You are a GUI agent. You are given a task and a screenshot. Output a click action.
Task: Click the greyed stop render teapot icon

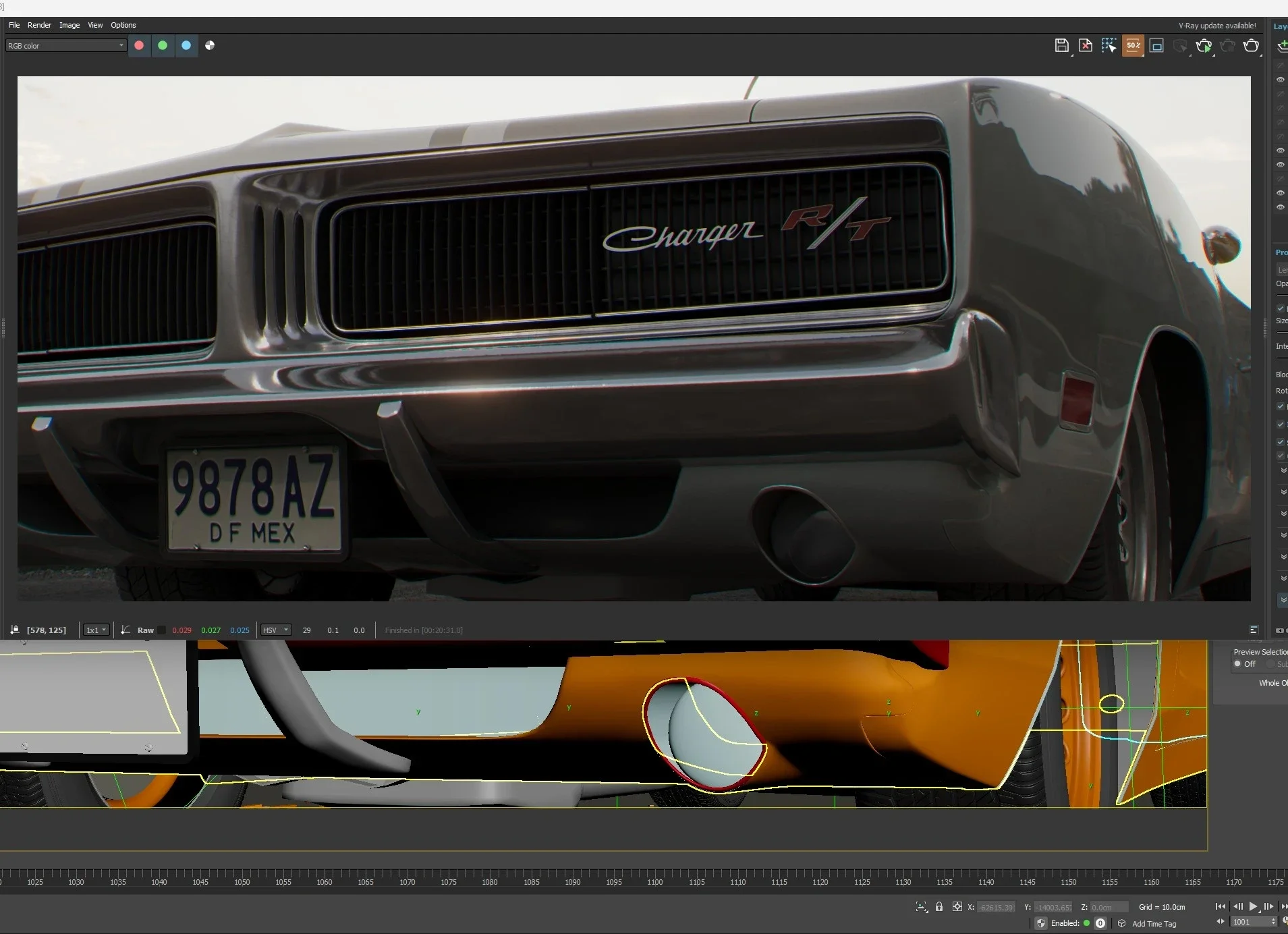(1227, 46)
